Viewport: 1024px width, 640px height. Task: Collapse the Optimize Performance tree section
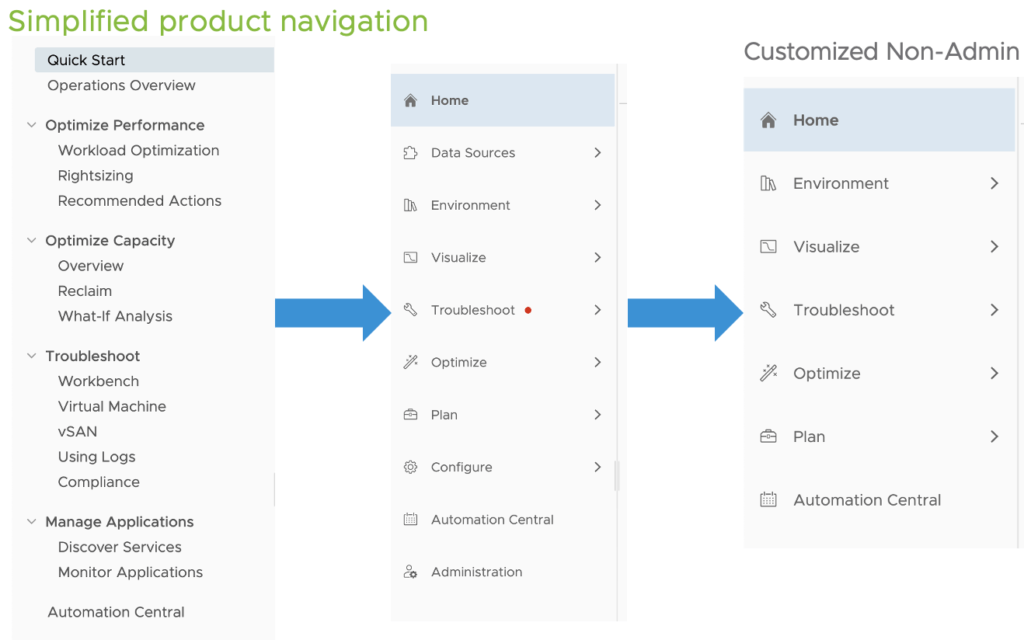coord(30,125)
